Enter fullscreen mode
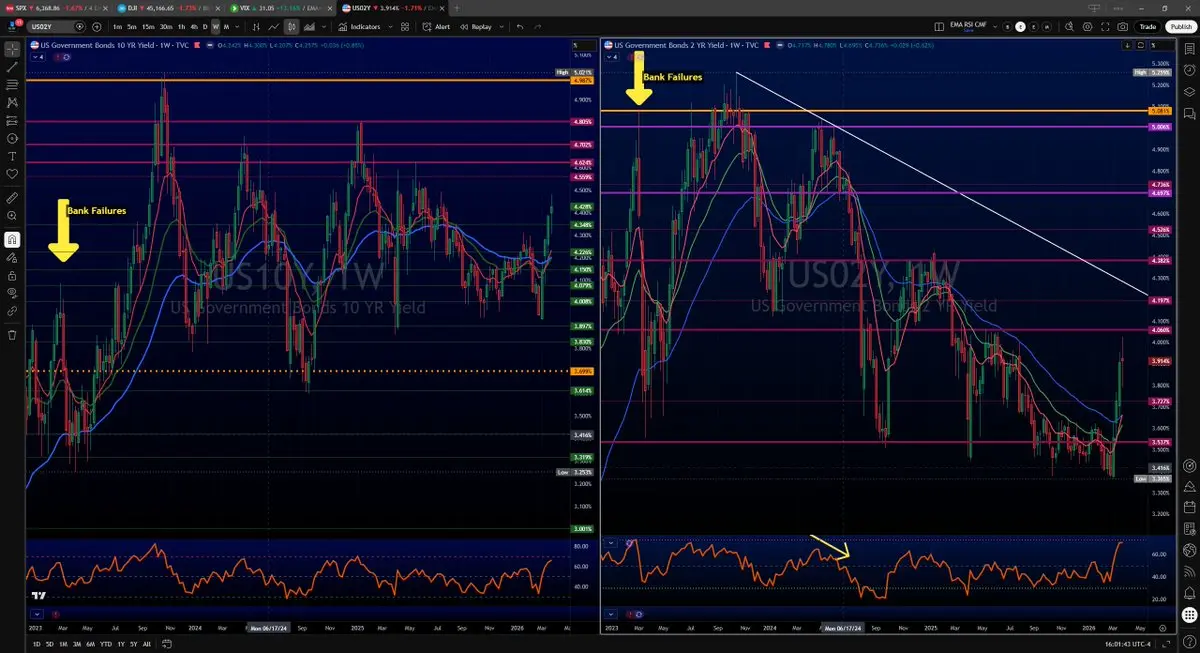Screen dimensions: 1200x653 pyautogui.click(x=1105, y=25)
